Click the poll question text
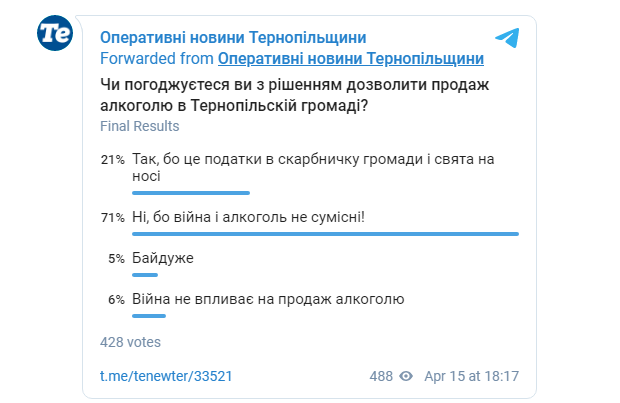This screenshot has height=403, width=620. click(x=295, y=95)
